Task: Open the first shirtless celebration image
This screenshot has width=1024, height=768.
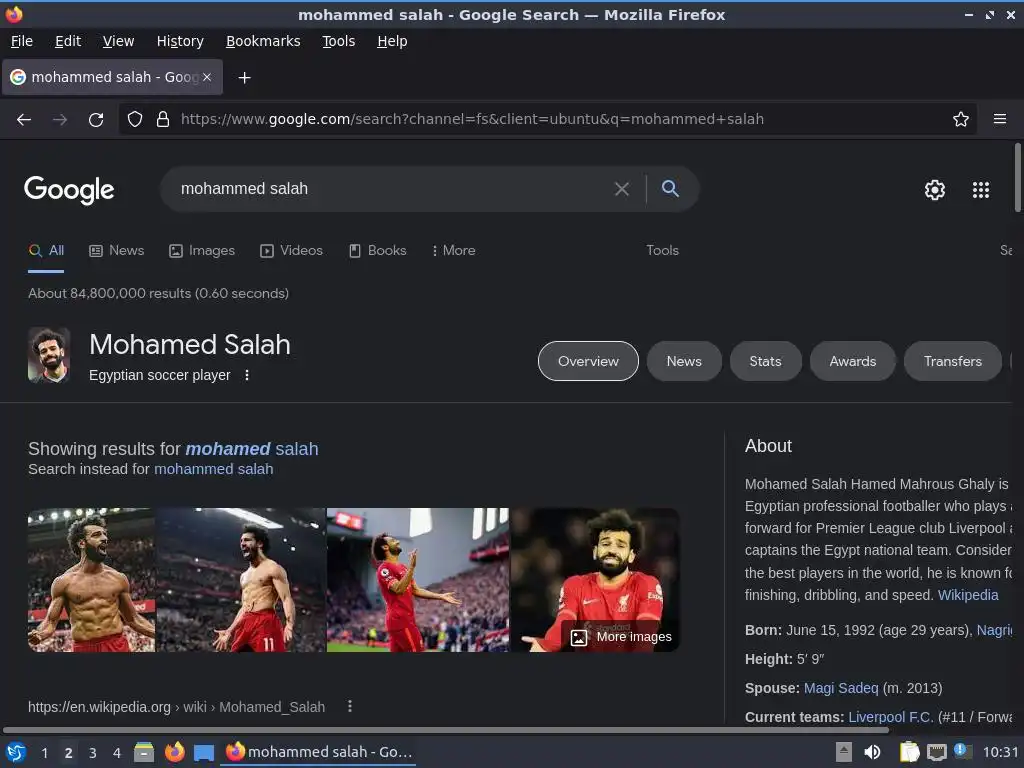Action: tap(91, 580)
